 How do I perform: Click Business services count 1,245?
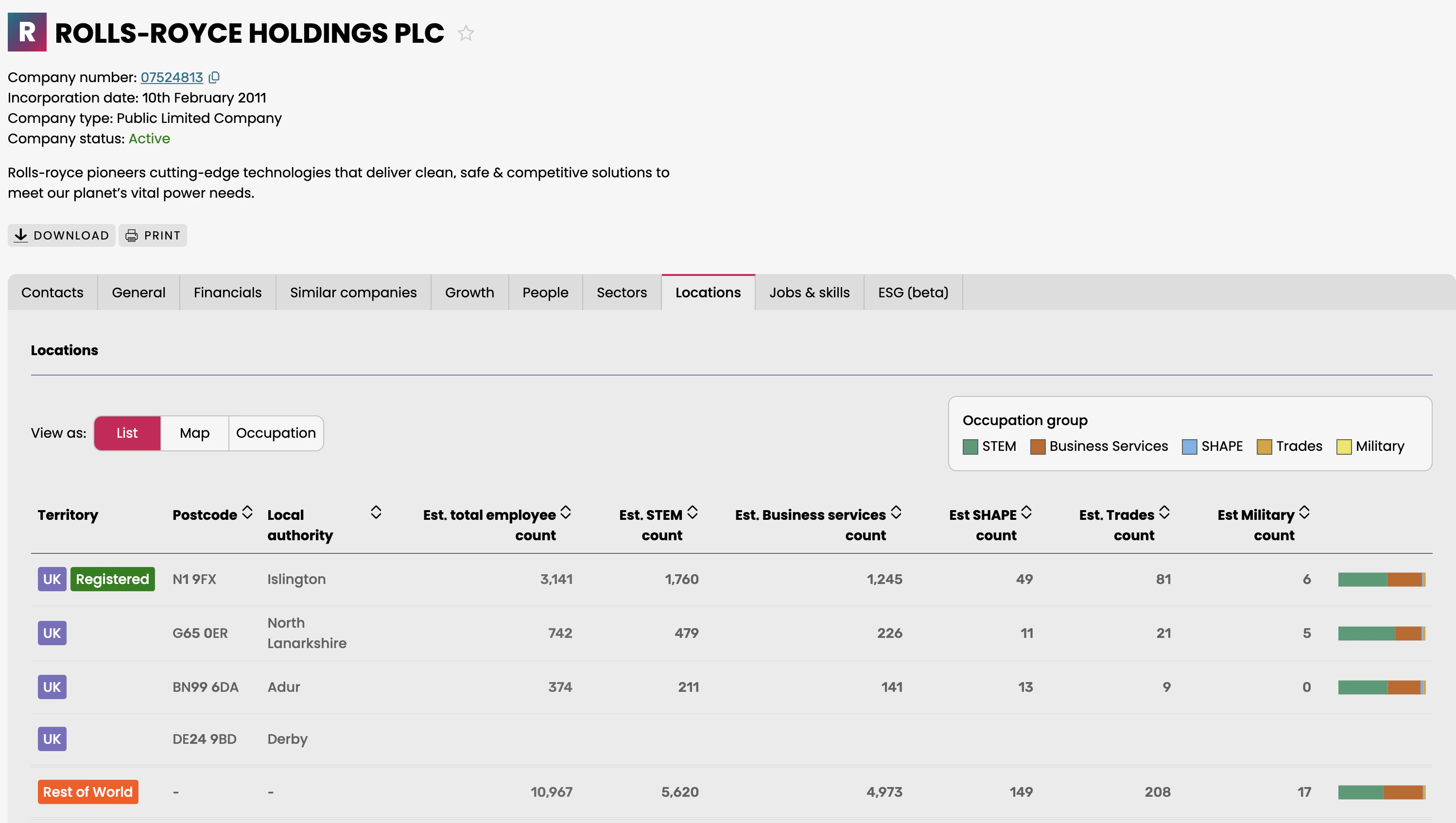[885, 580]
